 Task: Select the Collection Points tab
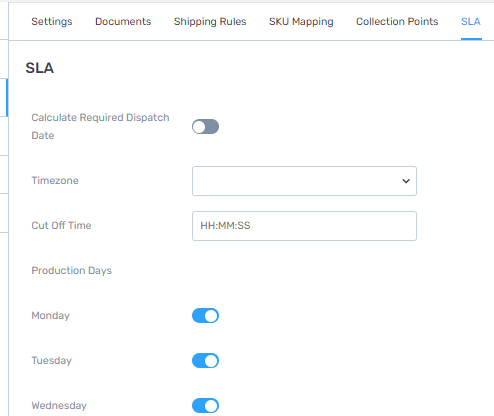397,22
